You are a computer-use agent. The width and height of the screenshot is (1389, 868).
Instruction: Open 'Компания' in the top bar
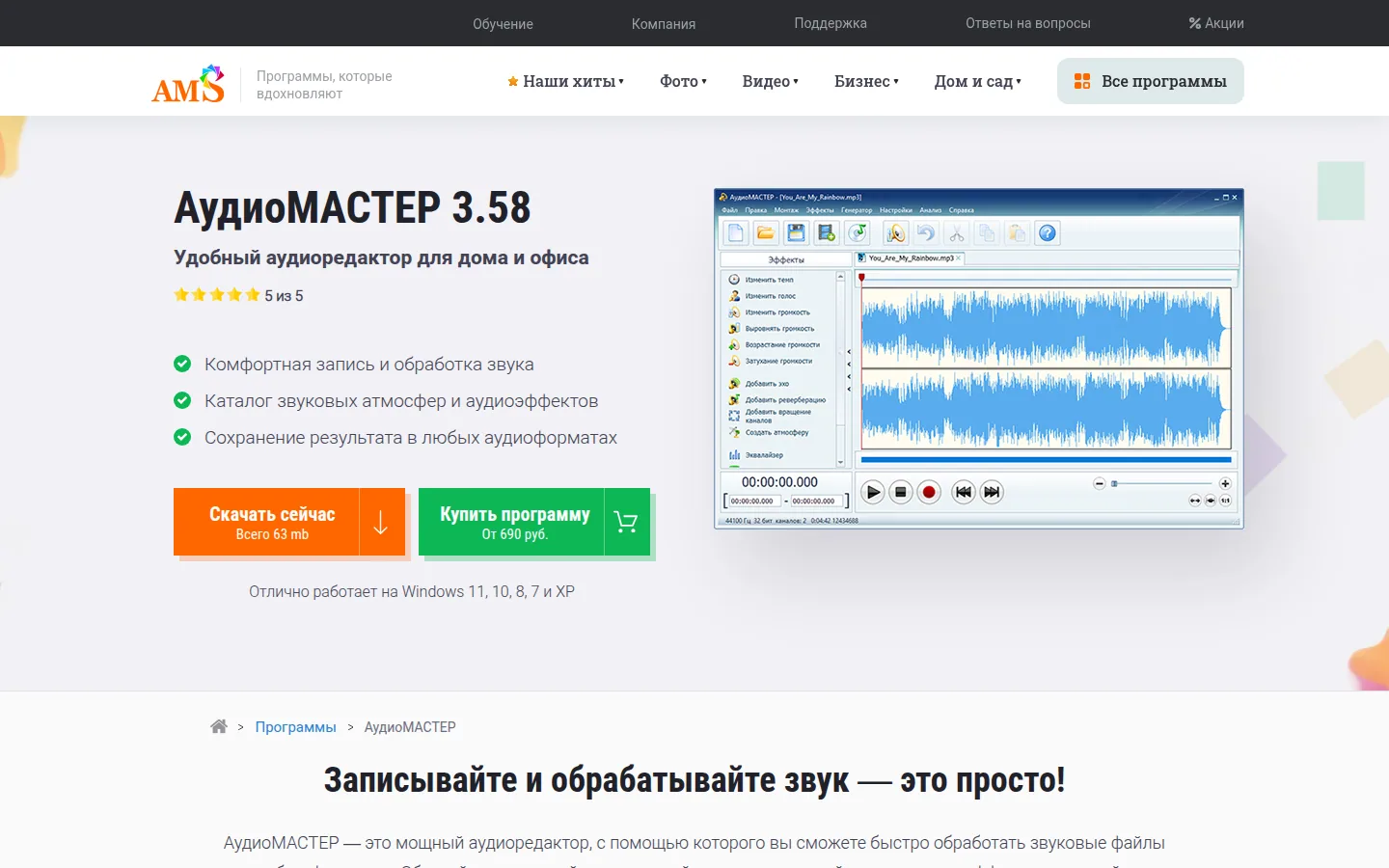point(664,23)
